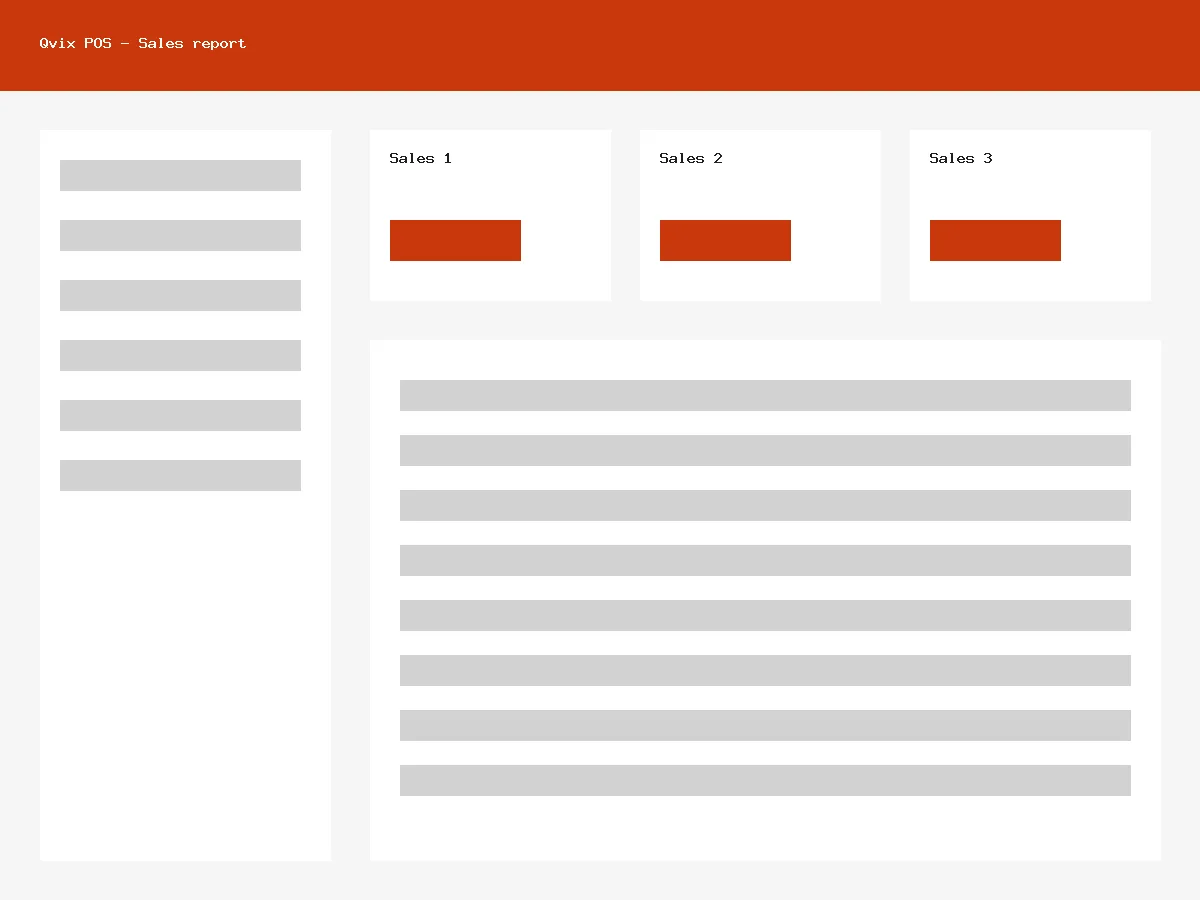1200x900 pixels.
Task: Click the orange button in the Sales 2 card
Action: coord(725,240)
